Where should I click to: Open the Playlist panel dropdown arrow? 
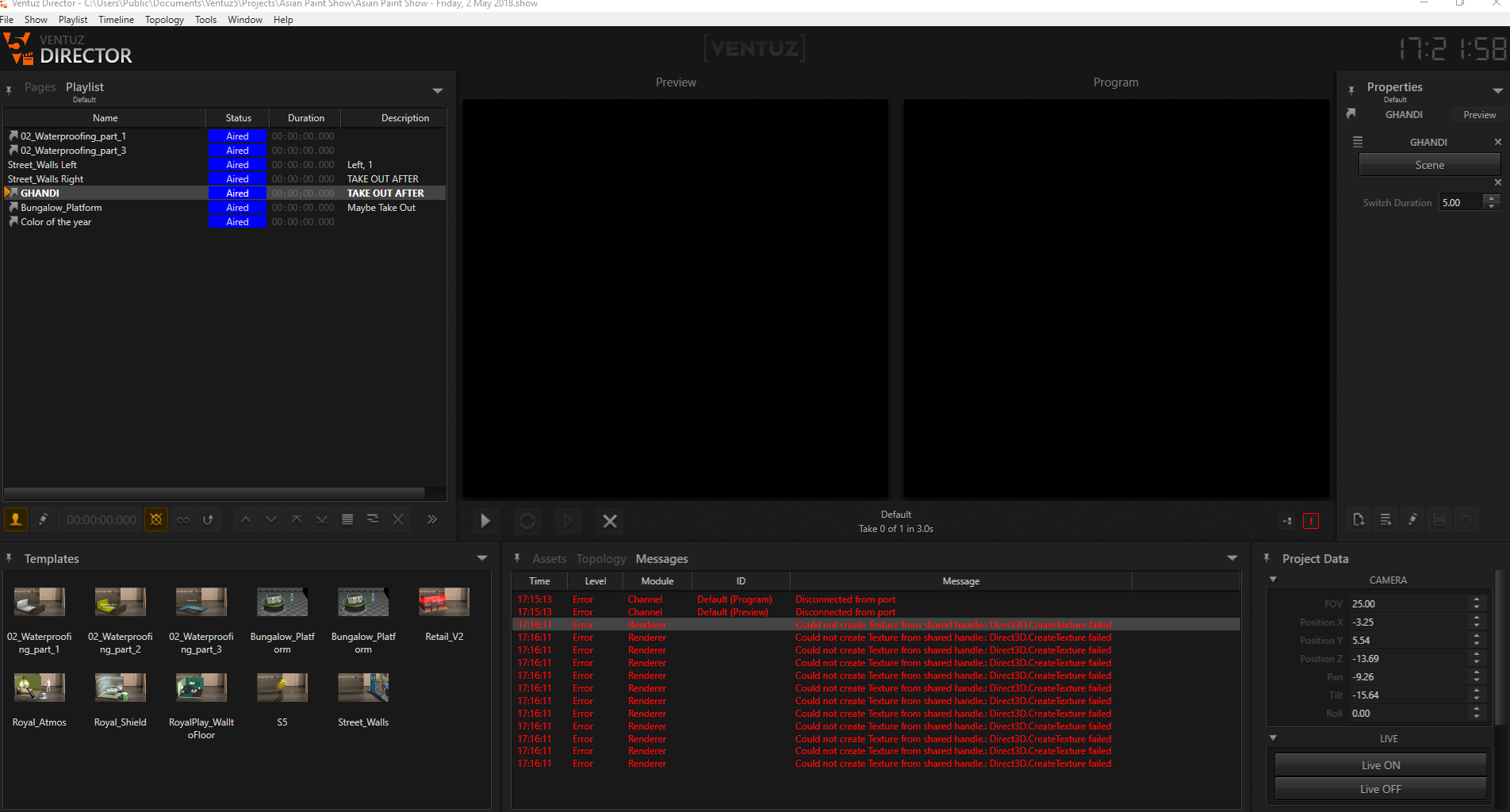coord(438,90)
